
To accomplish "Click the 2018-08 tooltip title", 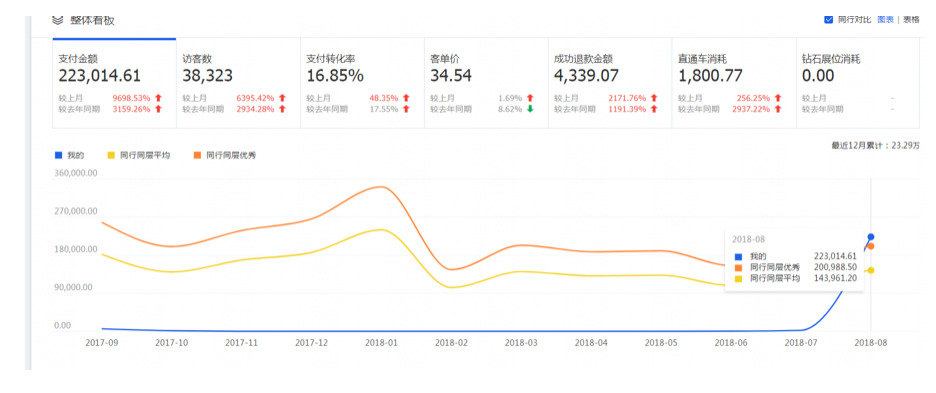I will click(749, 239).
